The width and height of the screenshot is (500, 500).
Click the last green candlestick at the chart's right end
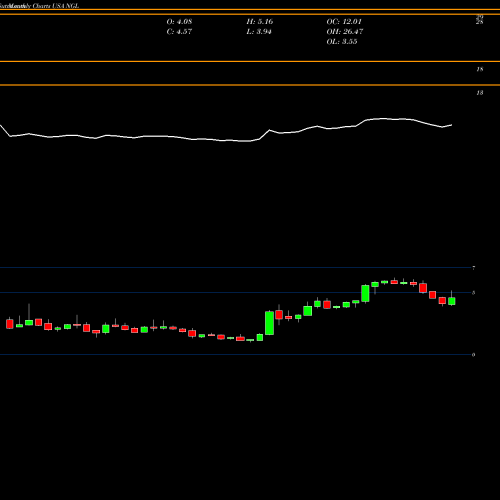point(452,301)
